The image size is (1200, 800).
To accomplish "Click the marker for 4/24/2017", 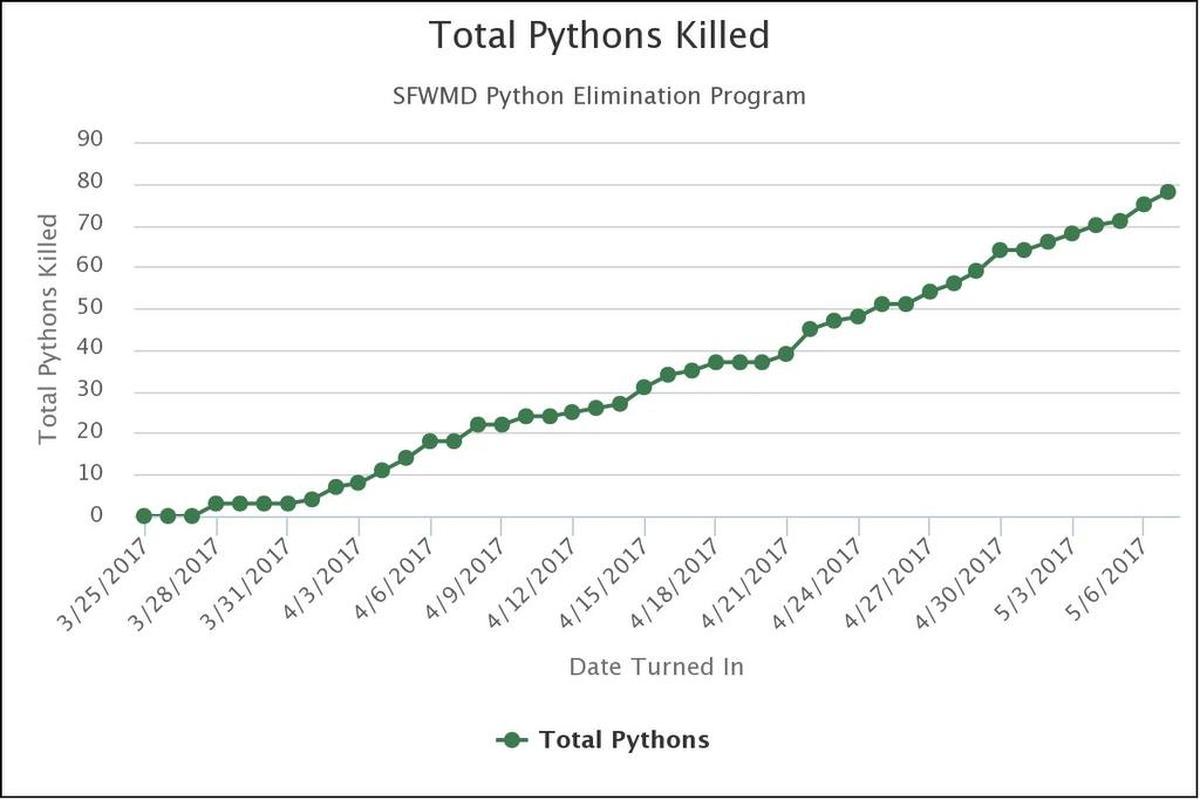I will [x=858, y=316].
